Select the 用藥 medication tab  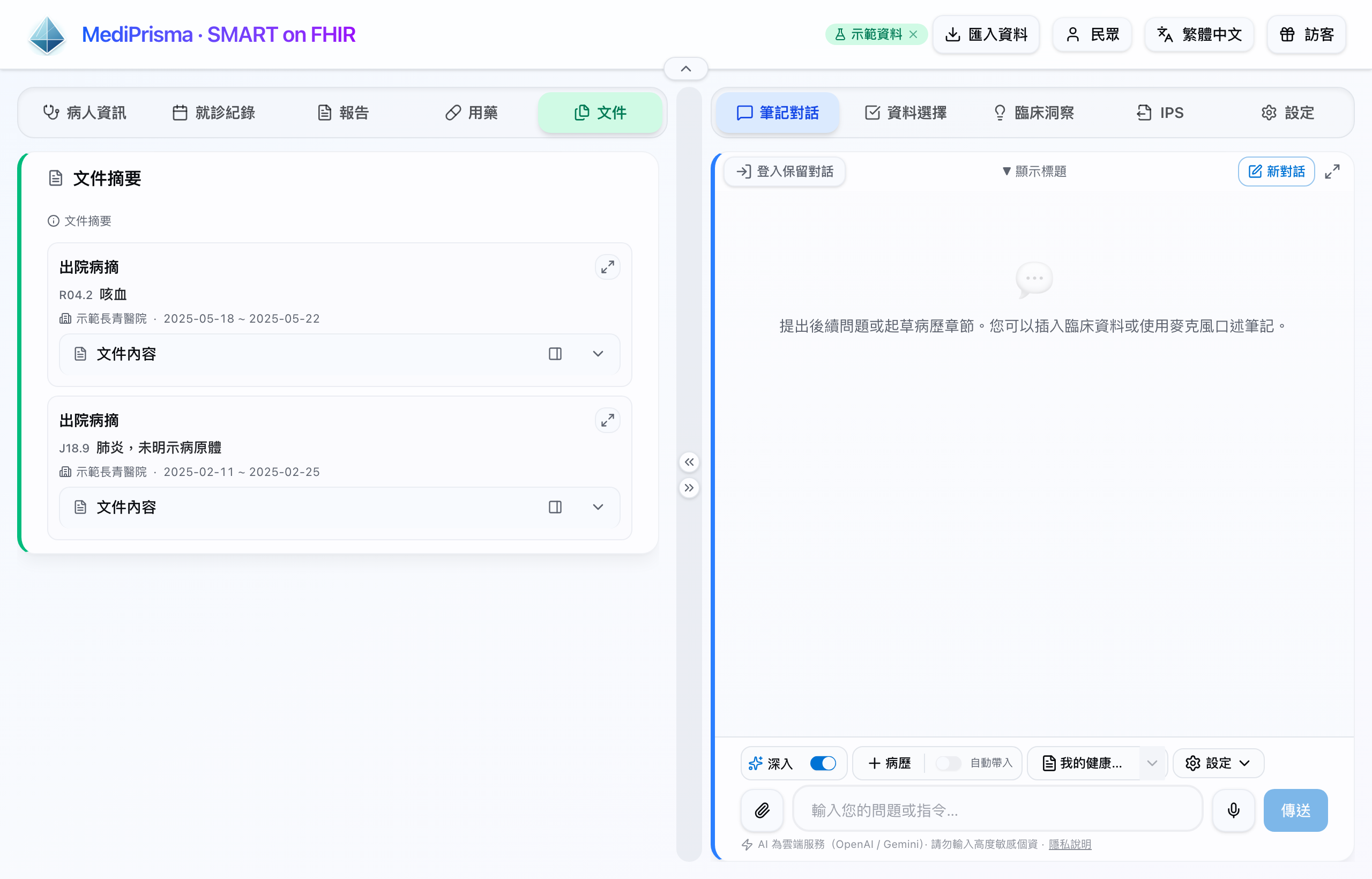[472, 113]
